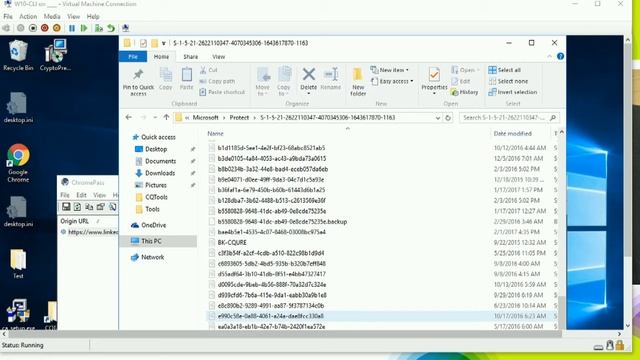Click the Explorer Help question mark icon
The width and height of the screenshot is (640, 360).
[x=560, y=56]
